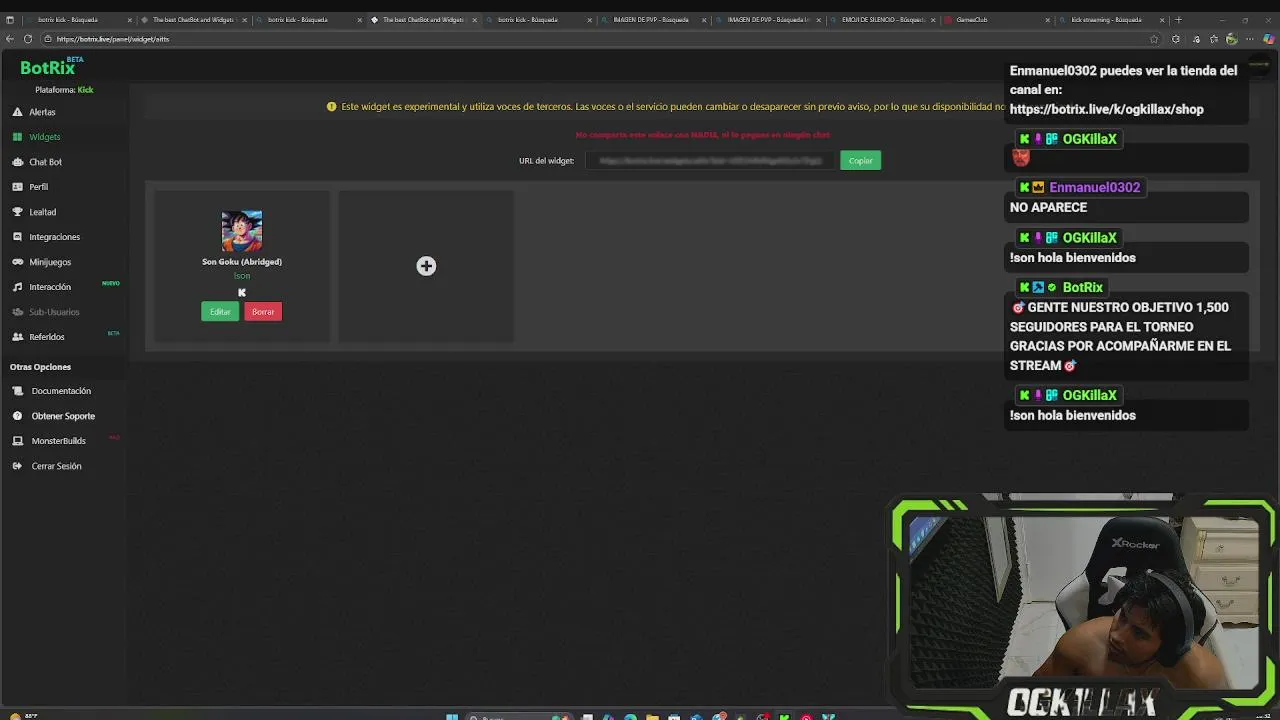The image size is (1280, 720).
Task: Click the Son Goku avatar thumbnail
Action: 242,231
